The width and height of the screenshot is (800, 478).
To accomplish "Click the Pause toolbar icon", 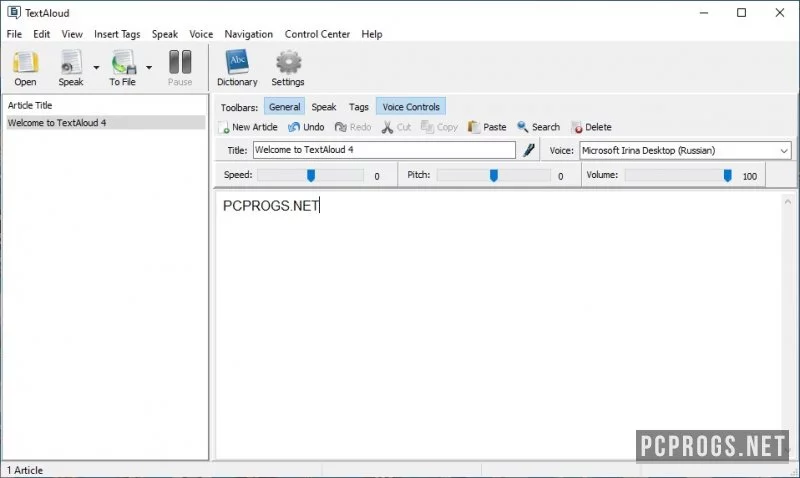I will tap(180, 68).
